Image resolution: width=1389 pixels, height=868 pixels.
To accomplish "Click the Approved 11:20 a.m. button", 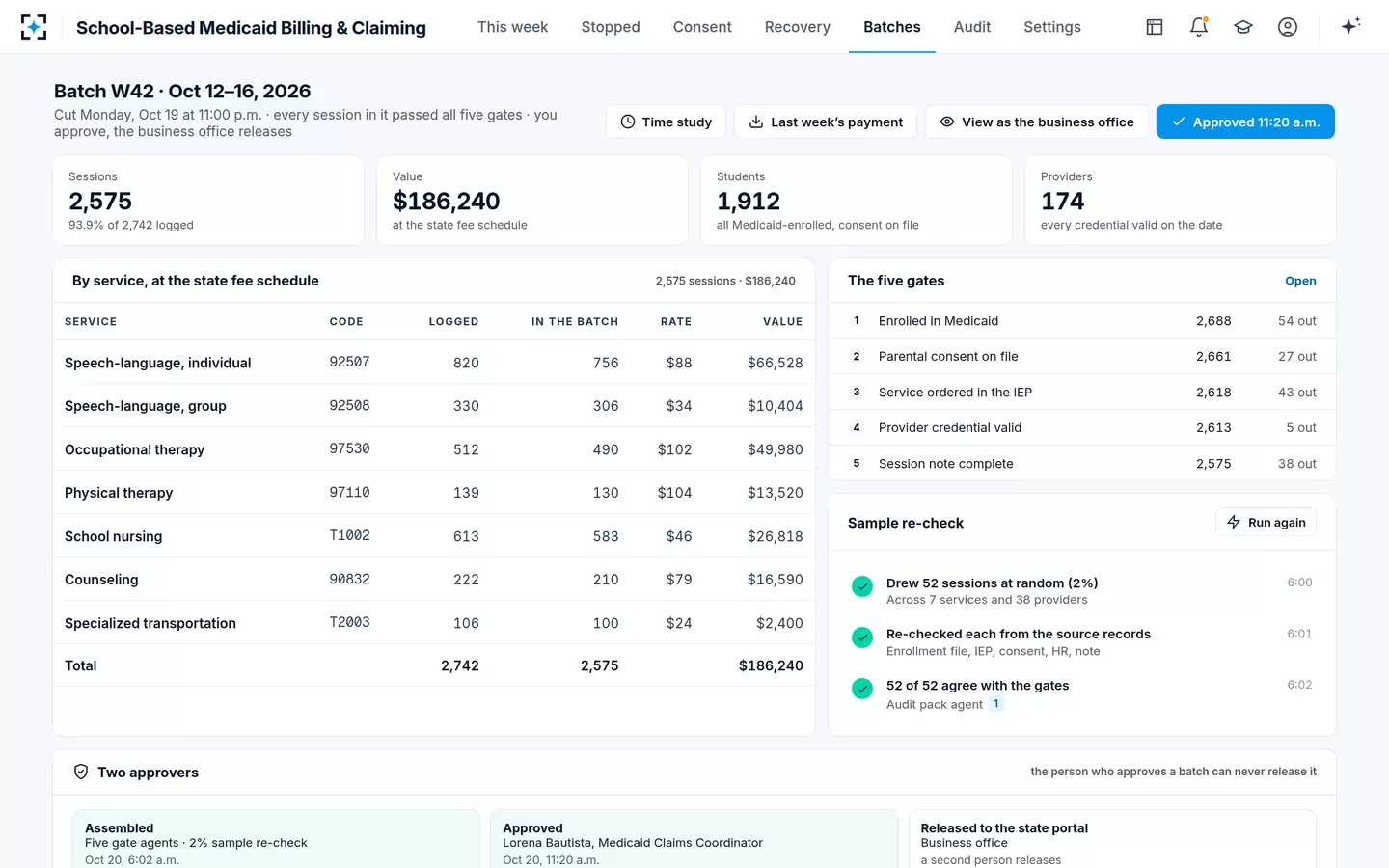I will (x=1245, y=122).
